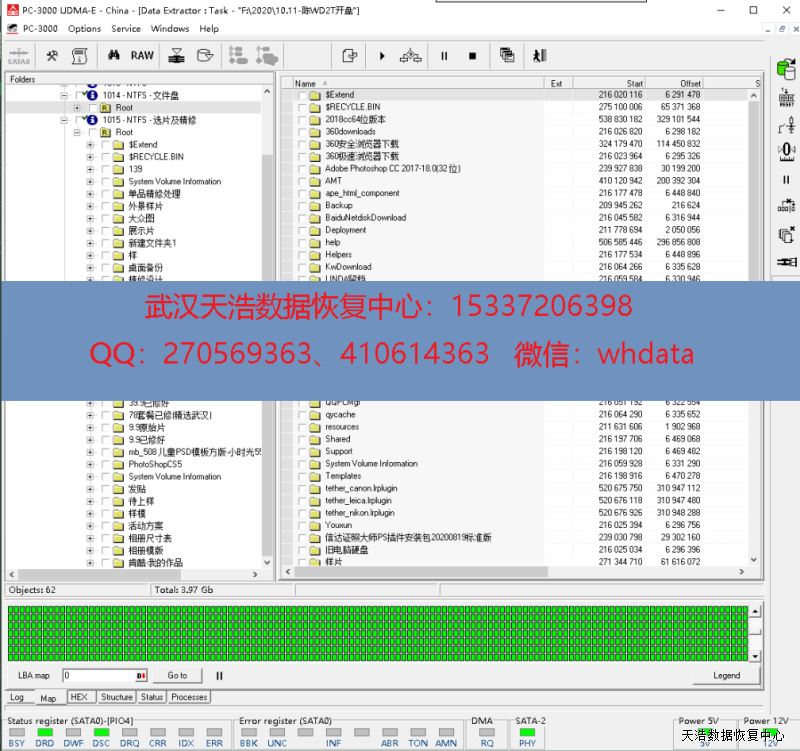Click the stop square toolbar button
800x751 pixels.
click(x=472, y=56)
